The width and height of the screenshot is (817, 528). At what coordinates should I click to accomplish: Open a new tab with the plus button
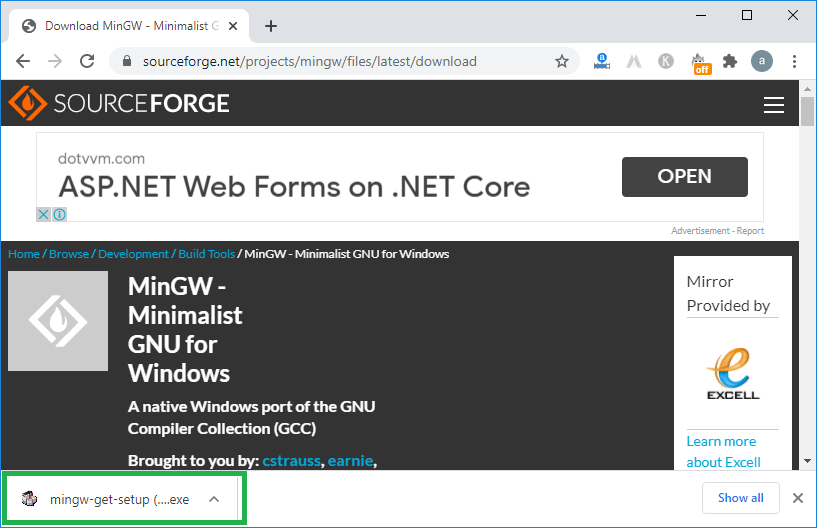coord(271,26)
